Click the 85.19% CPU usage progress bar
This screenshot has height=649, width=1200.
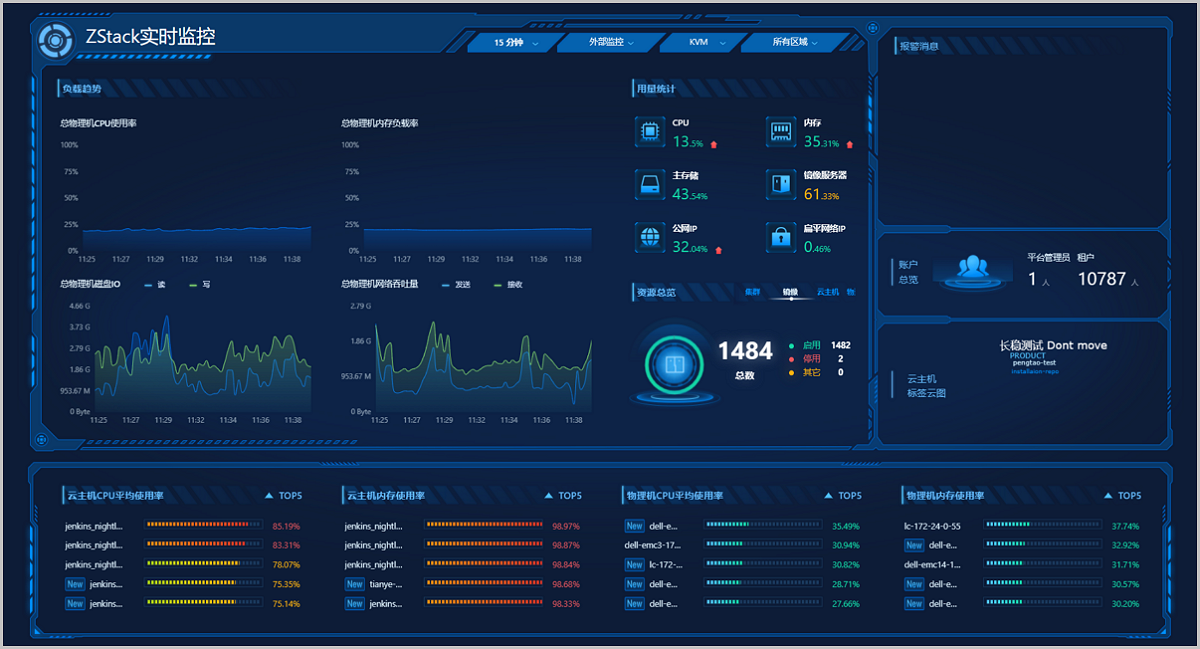204,524
